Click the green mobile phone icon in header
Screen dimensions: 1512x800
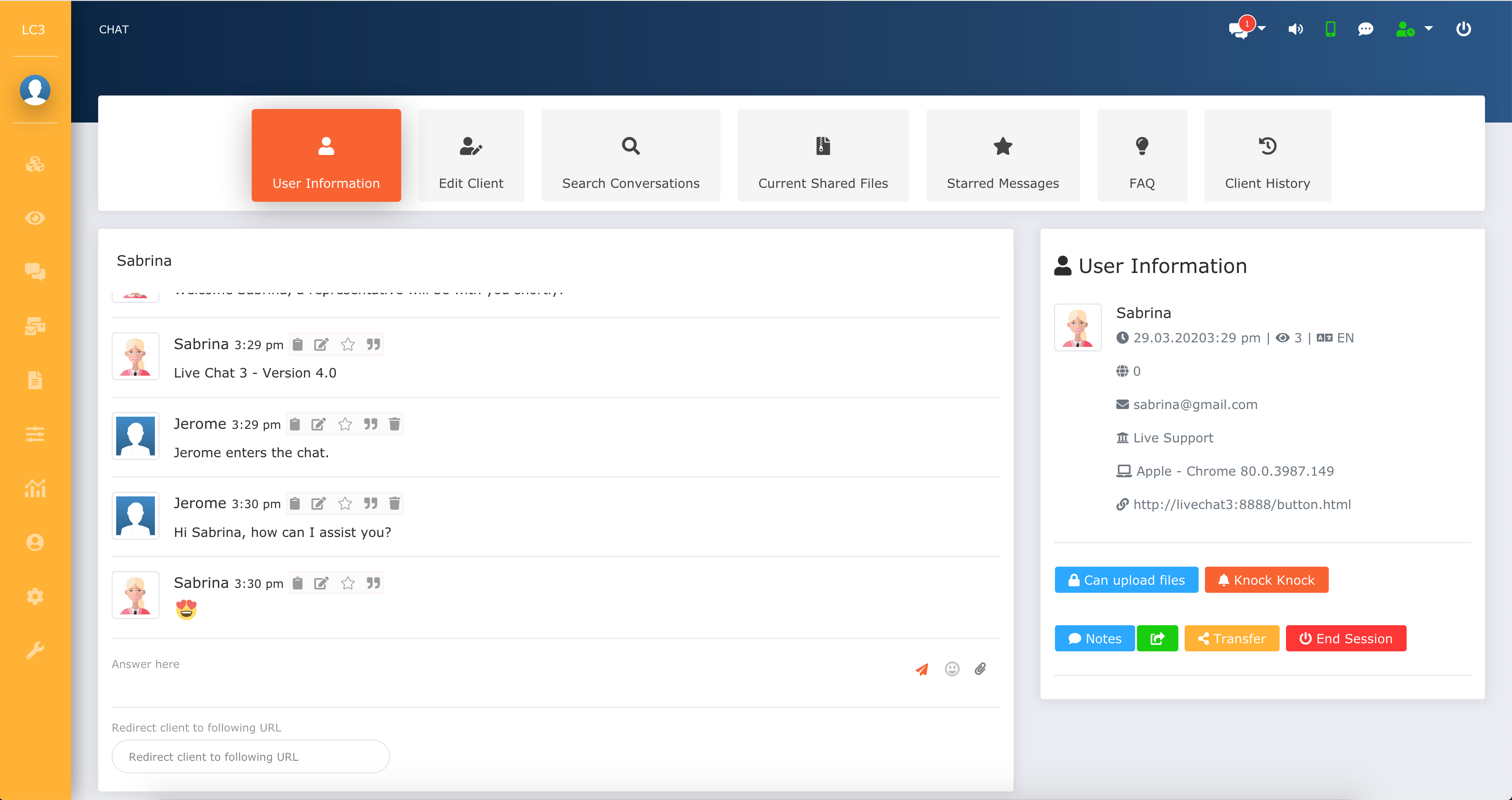click(x=1331, y=29)
